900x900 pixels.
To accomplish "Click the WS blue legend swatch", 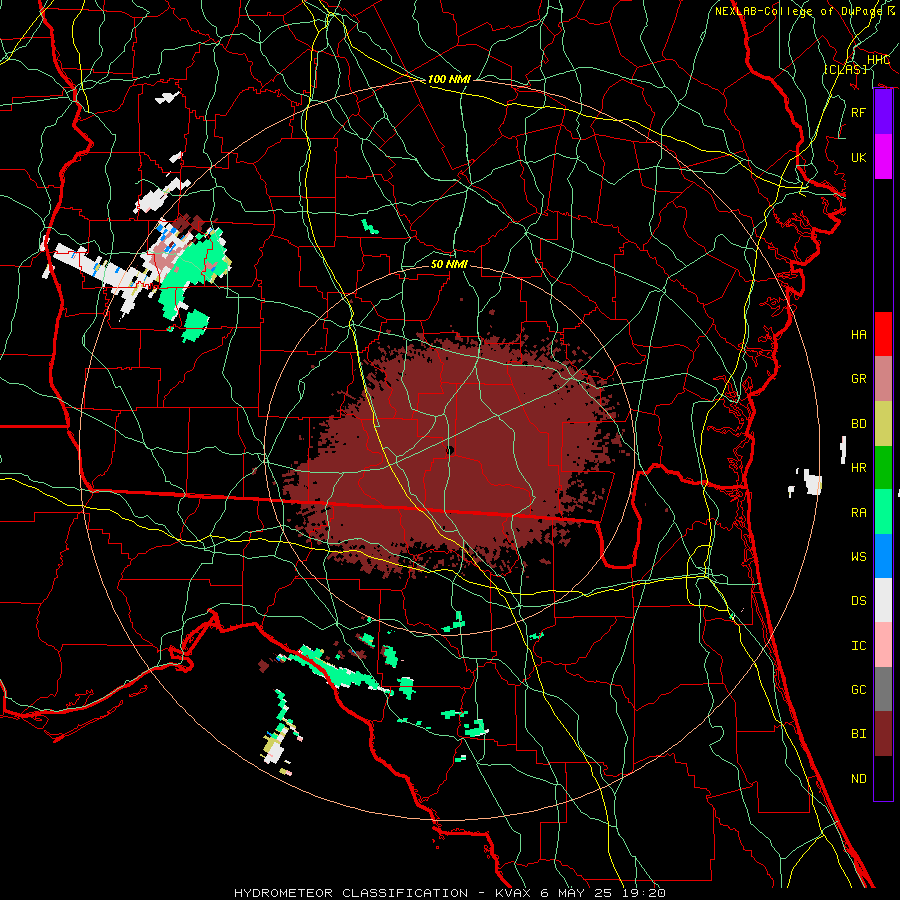I will click(x=883, y=556).
